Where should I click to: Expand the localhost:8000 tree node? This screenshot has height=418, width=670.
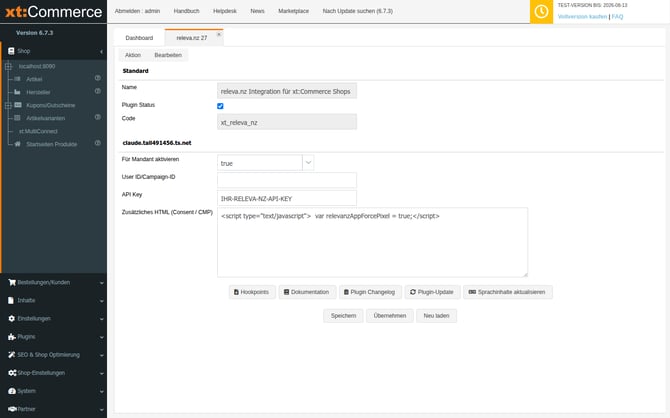pyautogui.click(x=8, y=66)
